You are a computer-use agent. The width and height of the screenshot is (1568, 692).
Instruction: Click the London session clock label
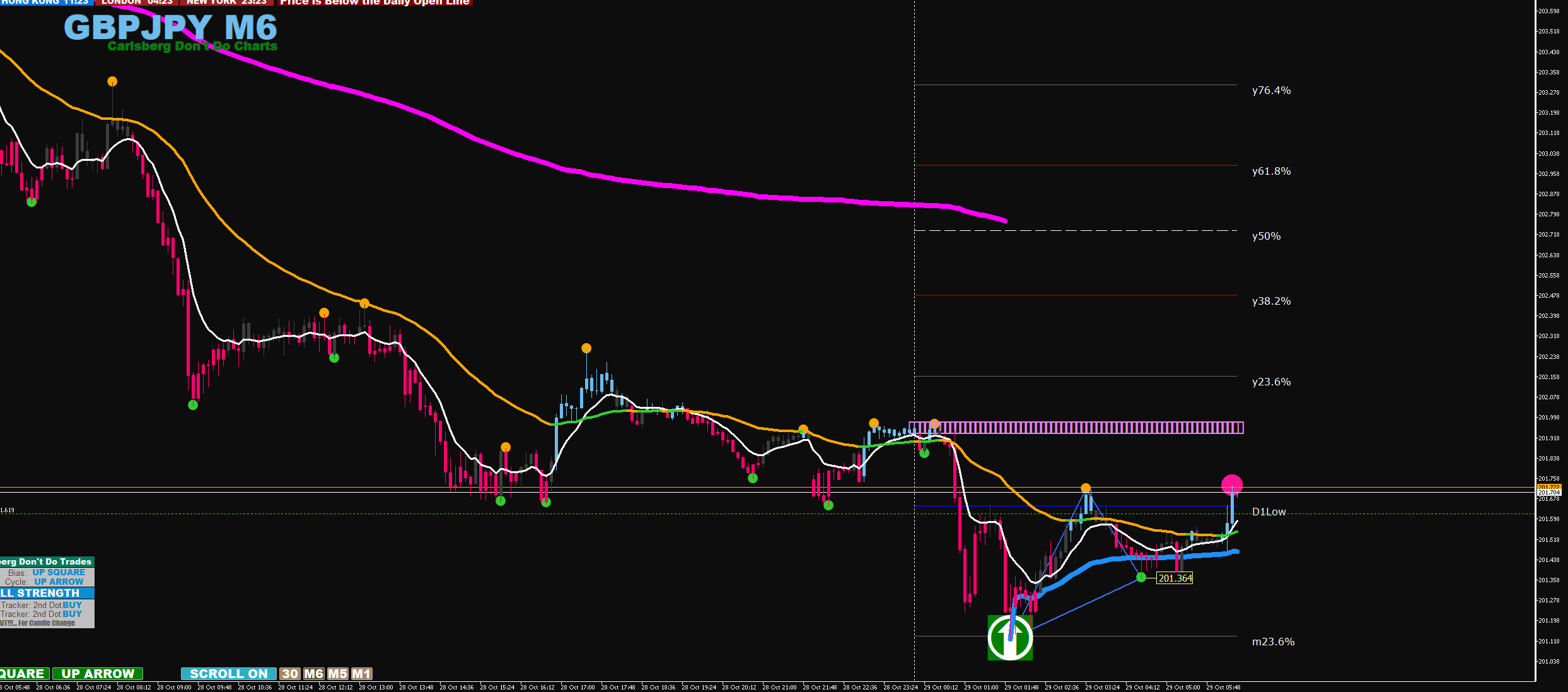137,2
